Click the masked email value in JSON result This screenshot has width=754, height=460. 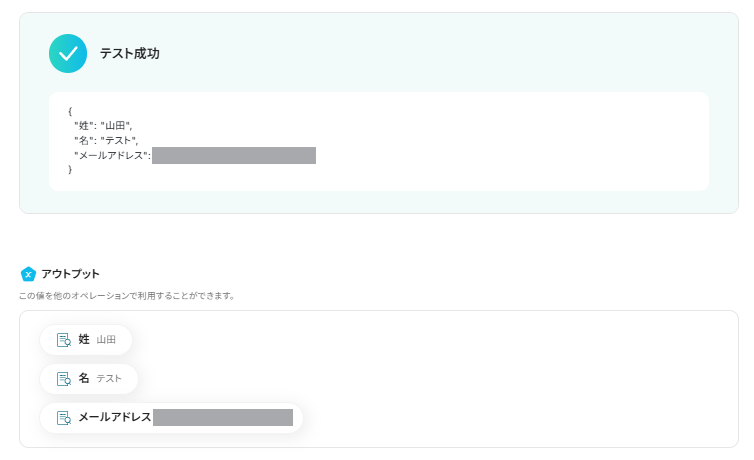(234, 155)
